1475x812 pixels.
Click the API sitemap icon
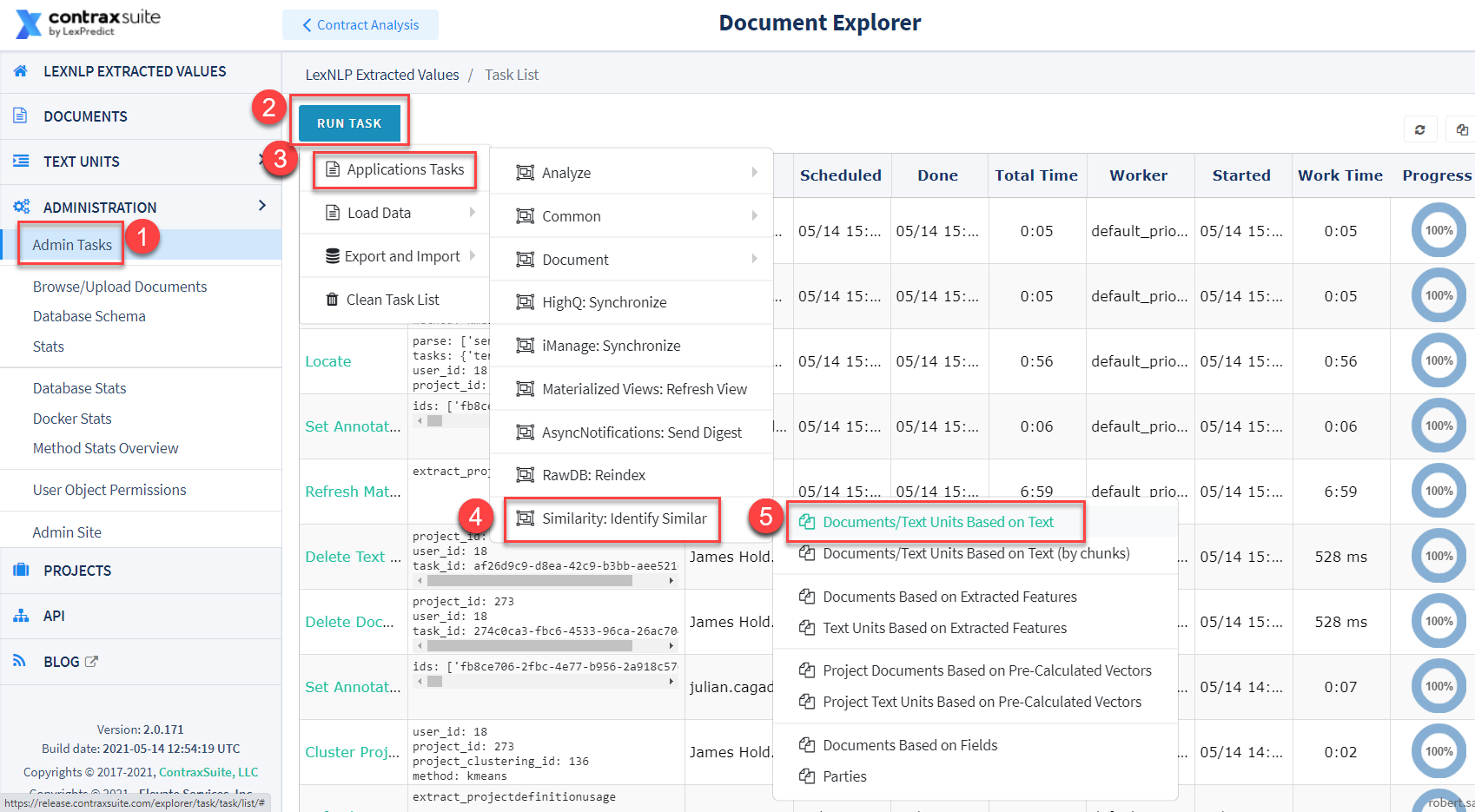click(x=21, y=616)
